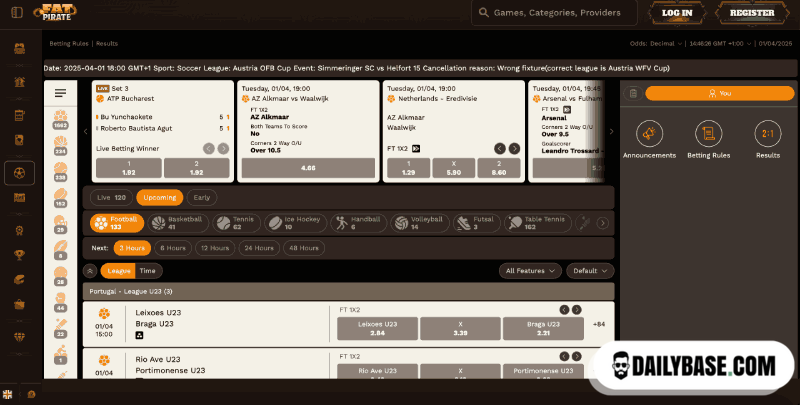Open the GMT +1:00 time zone dropdown
This screenshot has width=800, height=405.
(720, 44)
